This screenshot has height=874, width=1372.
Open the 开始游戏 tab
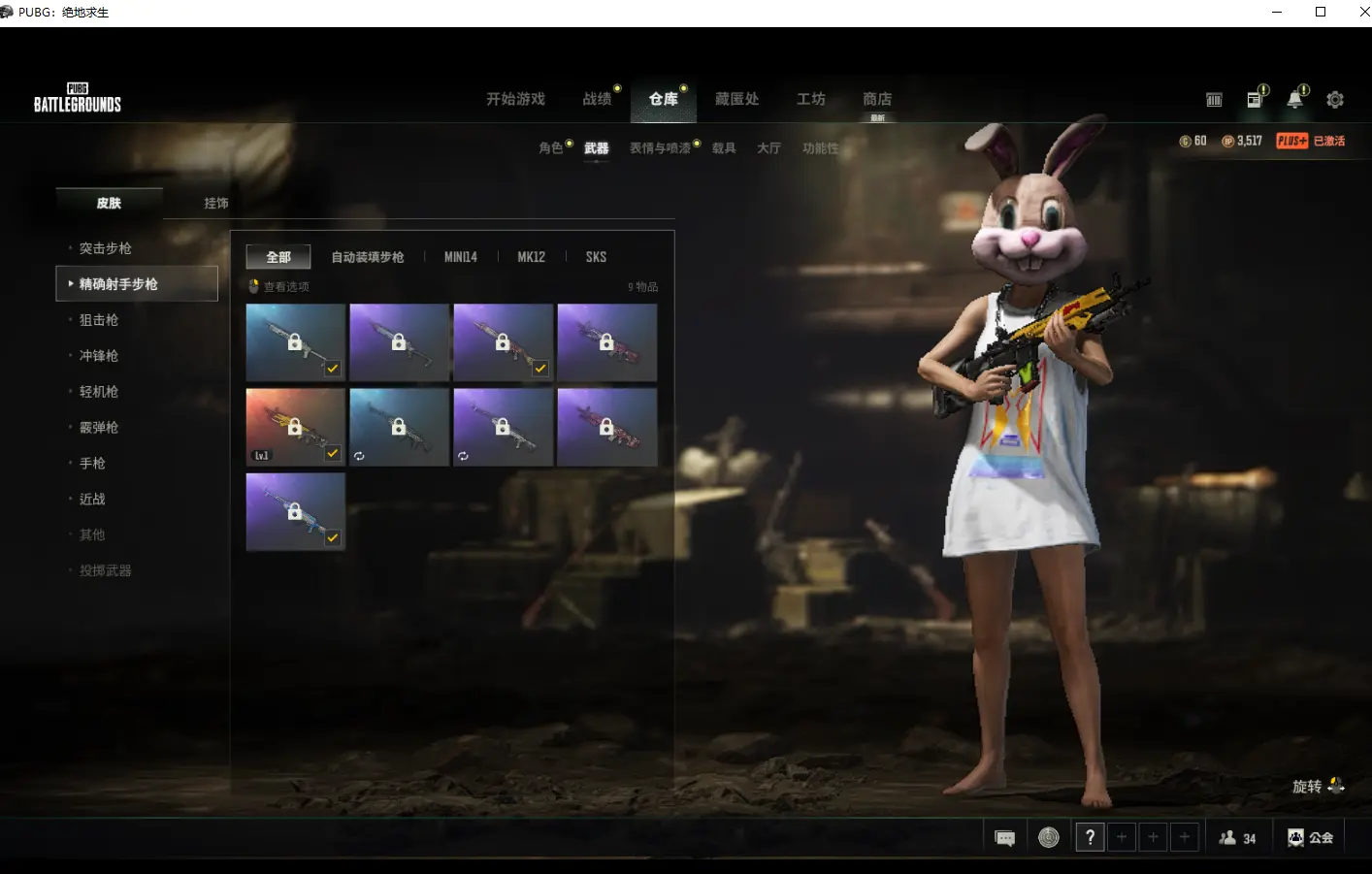(515, 99)
